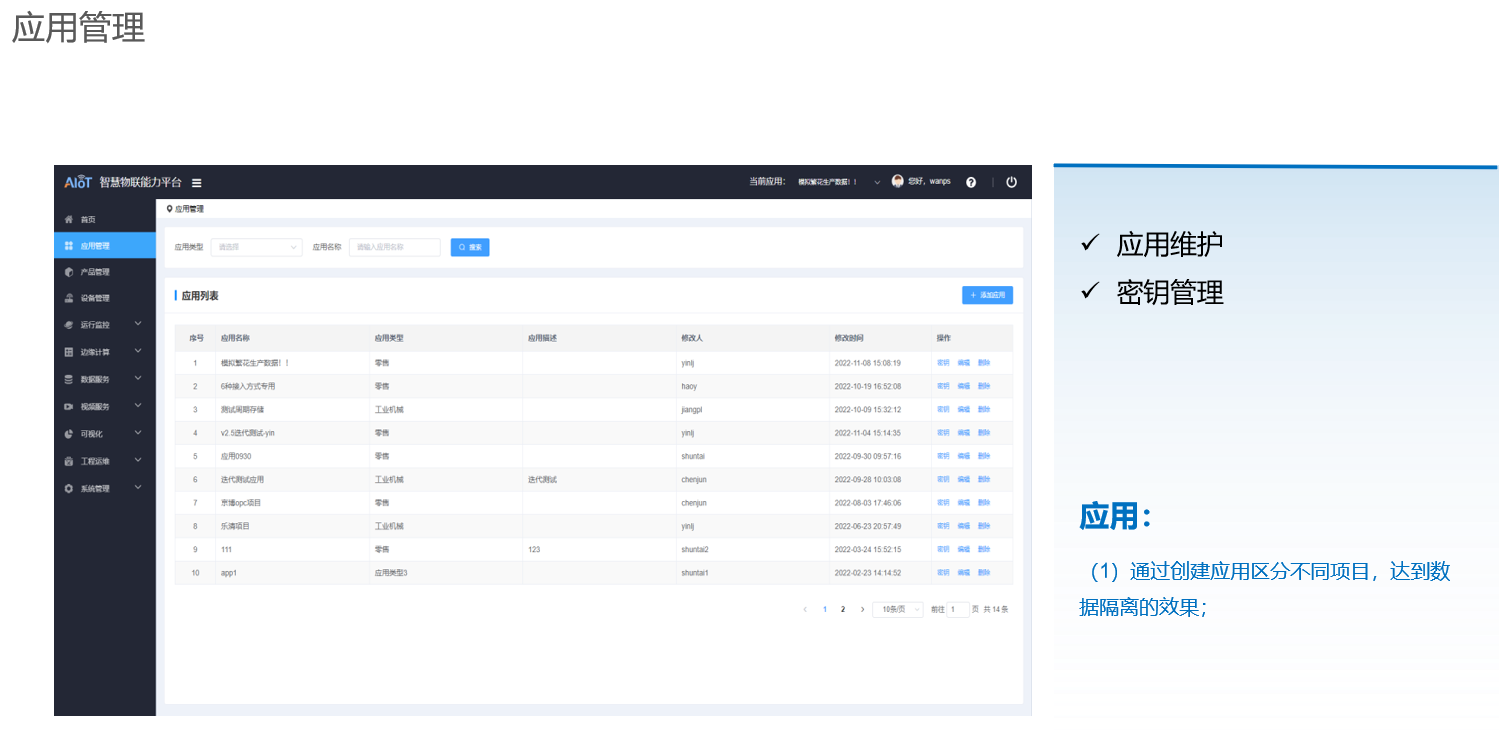Click the user avatar next to wanps
Viewport: 1500px width, 736px height.
pos(897,181)
